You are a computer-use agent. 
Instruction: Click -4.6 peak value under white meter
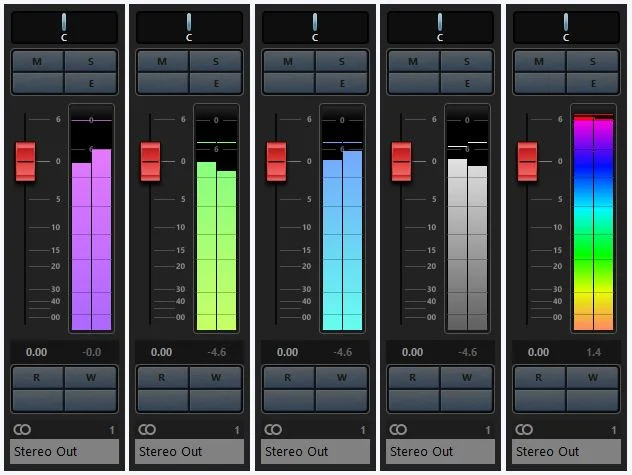(468, 352)
